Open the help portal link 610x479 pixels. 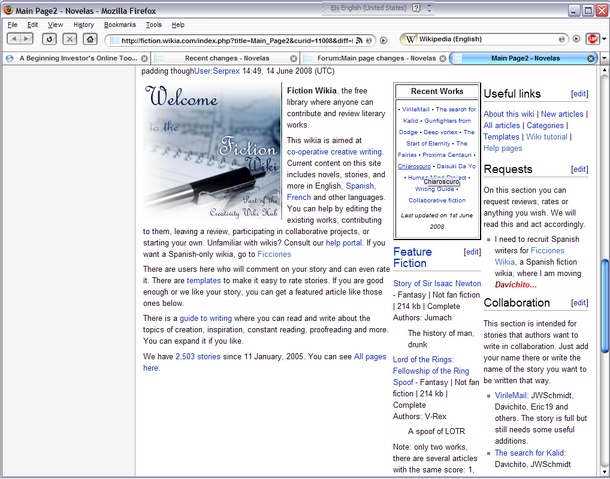pyautogui.click(x=344, y=243)
